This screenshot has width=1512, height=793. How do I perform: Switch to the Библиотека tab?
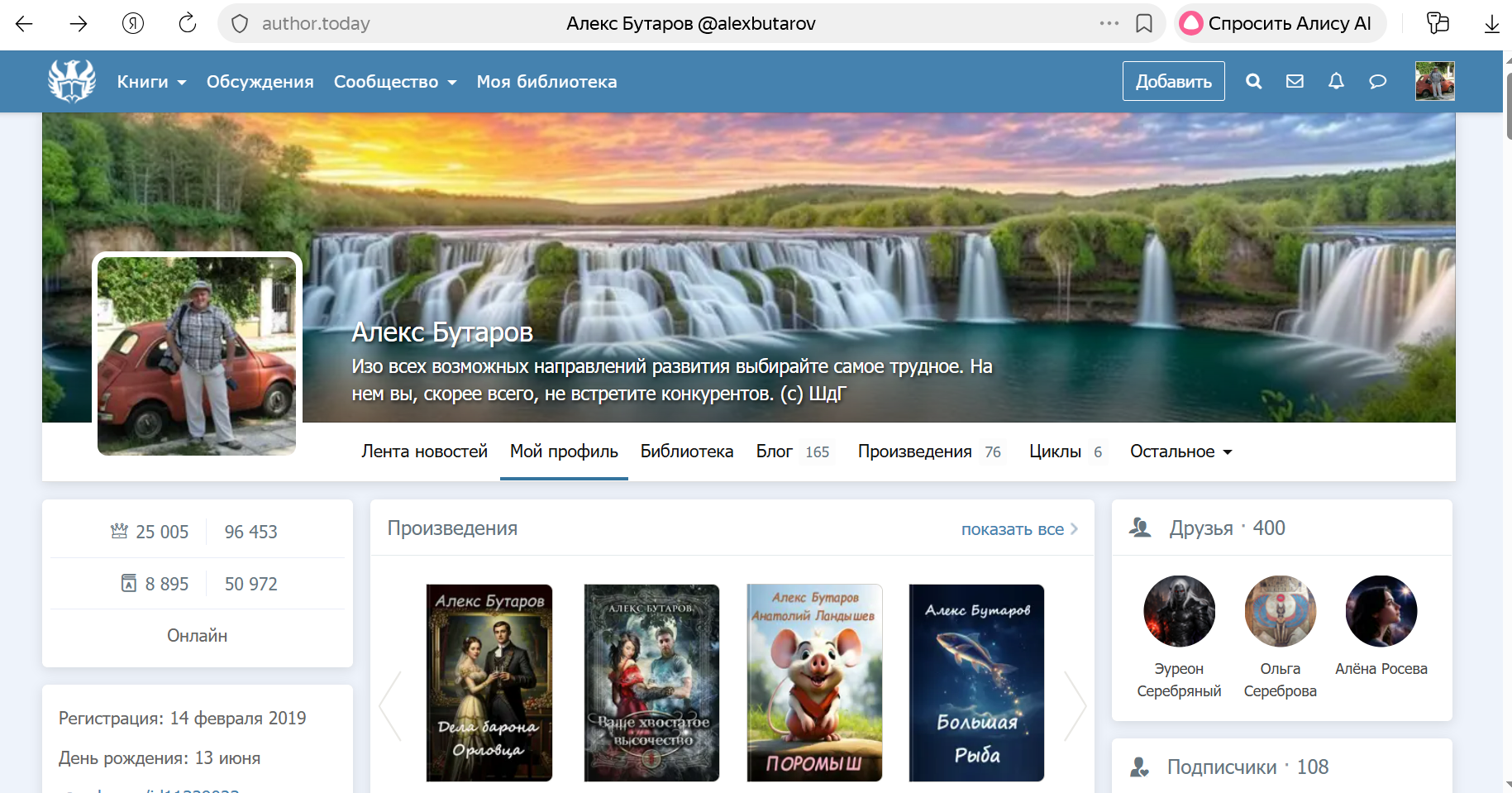tap(686, 451)
